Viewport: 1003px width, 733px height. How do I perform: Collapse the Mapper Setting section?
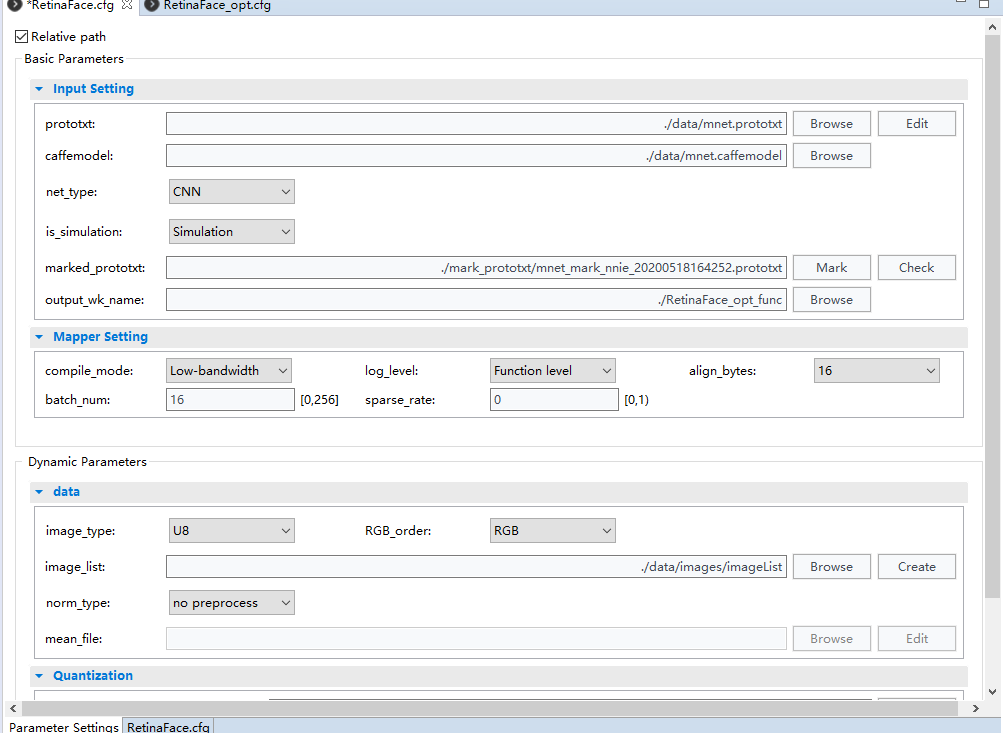[x=39, y=337]
